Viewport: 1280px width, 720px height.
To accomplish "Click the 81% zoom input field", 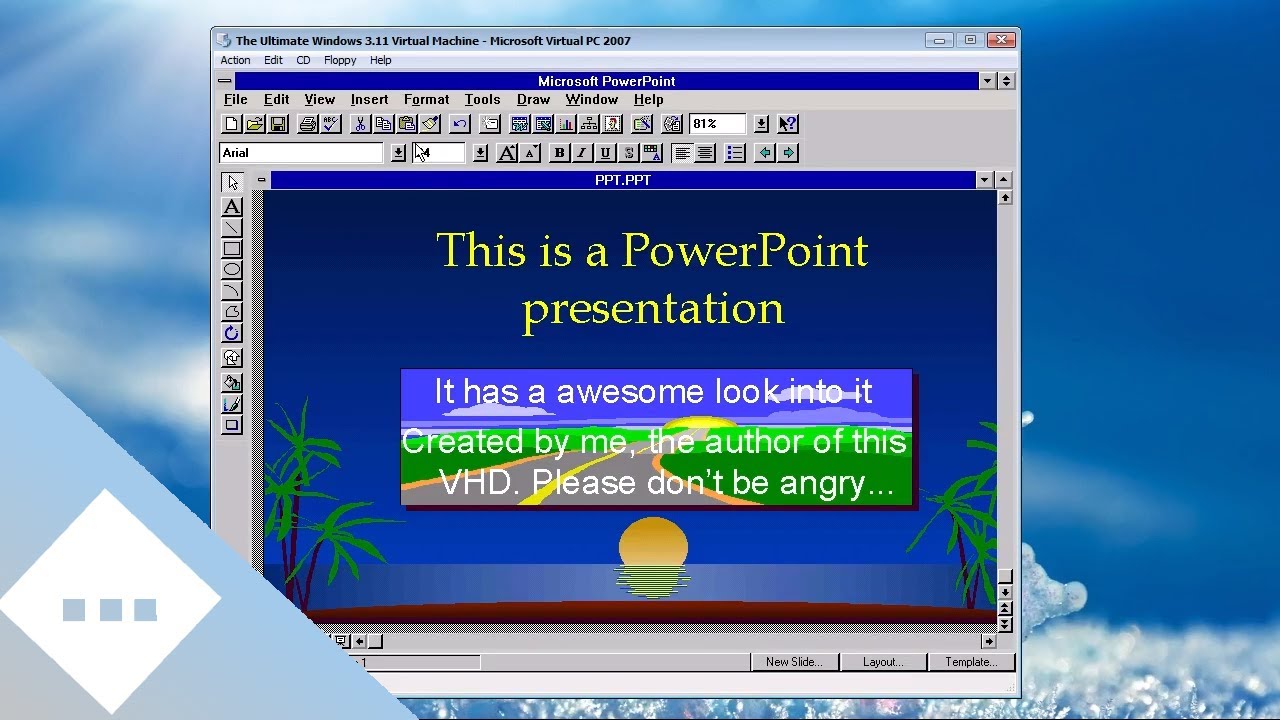I will 717,124.
